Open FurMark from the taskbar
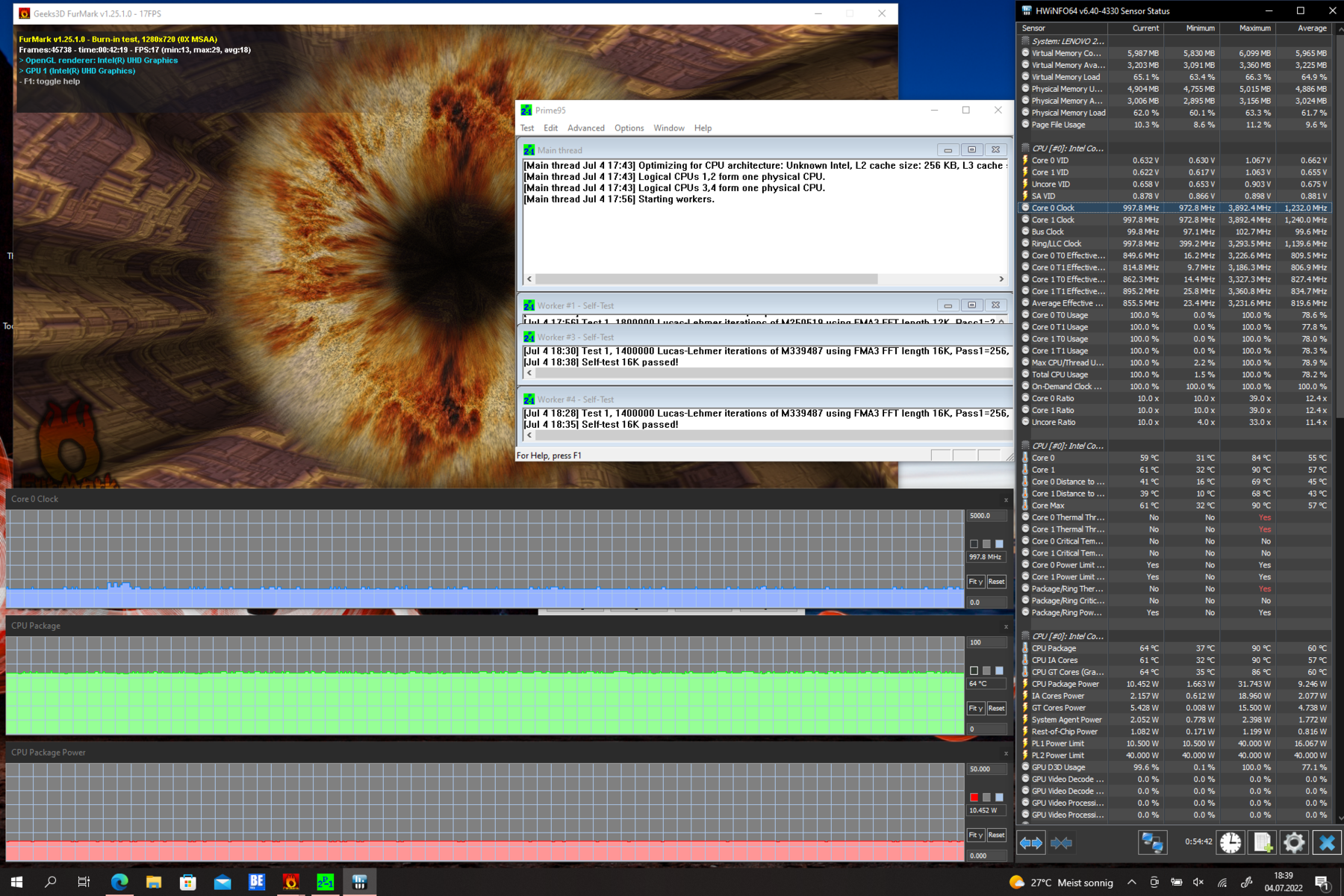 (291, 883)
